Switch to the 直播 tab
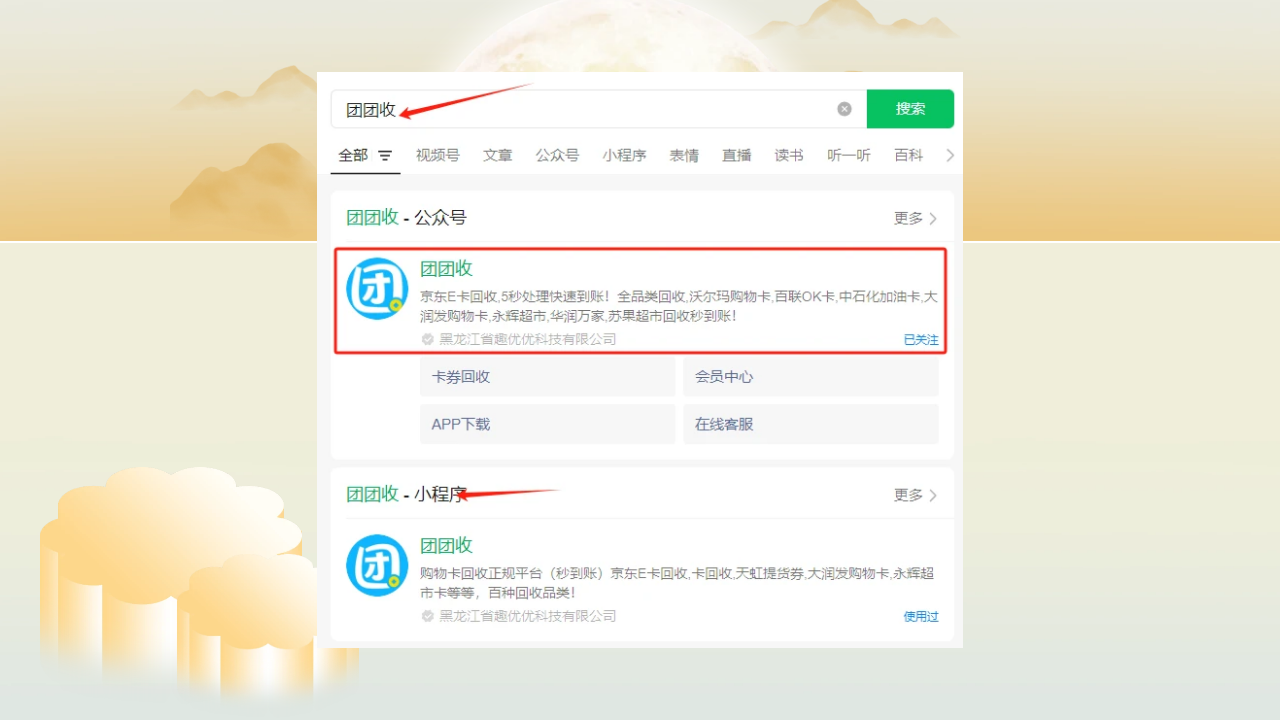 (x=737, y=155)
